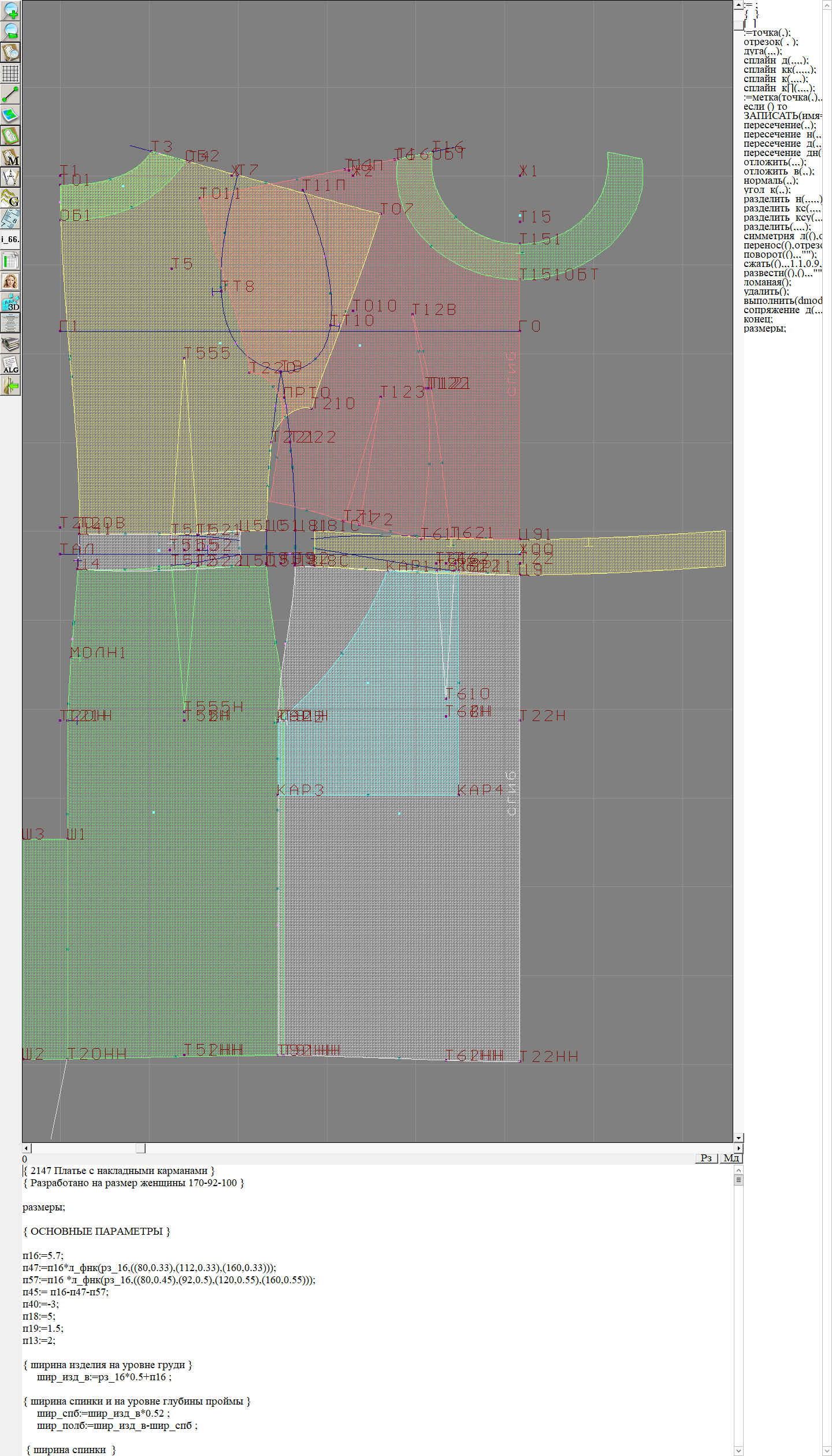Toggle the grid display icon
The width and height of the screenshot is (832, 1456).
click(x=10, y=73)
